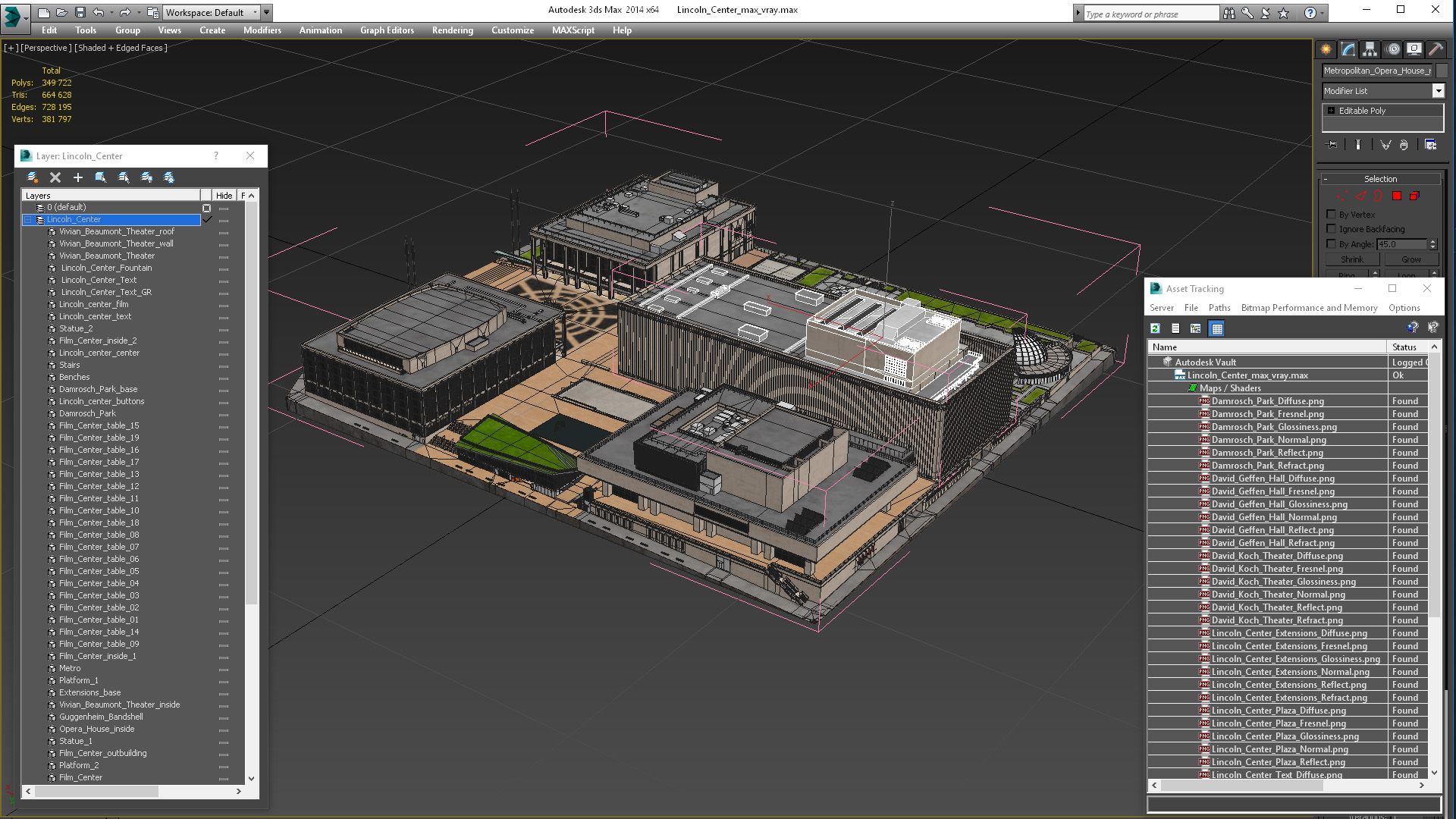Toggle Hide for Lincoln_Center_Fountain

(224, 268)
